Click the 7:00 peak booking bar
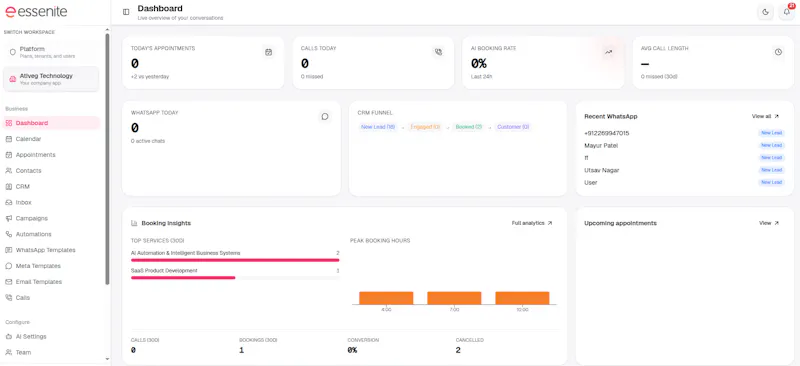Screen dimensions: 800x366 pyautogui.click(x=454, y=298)
